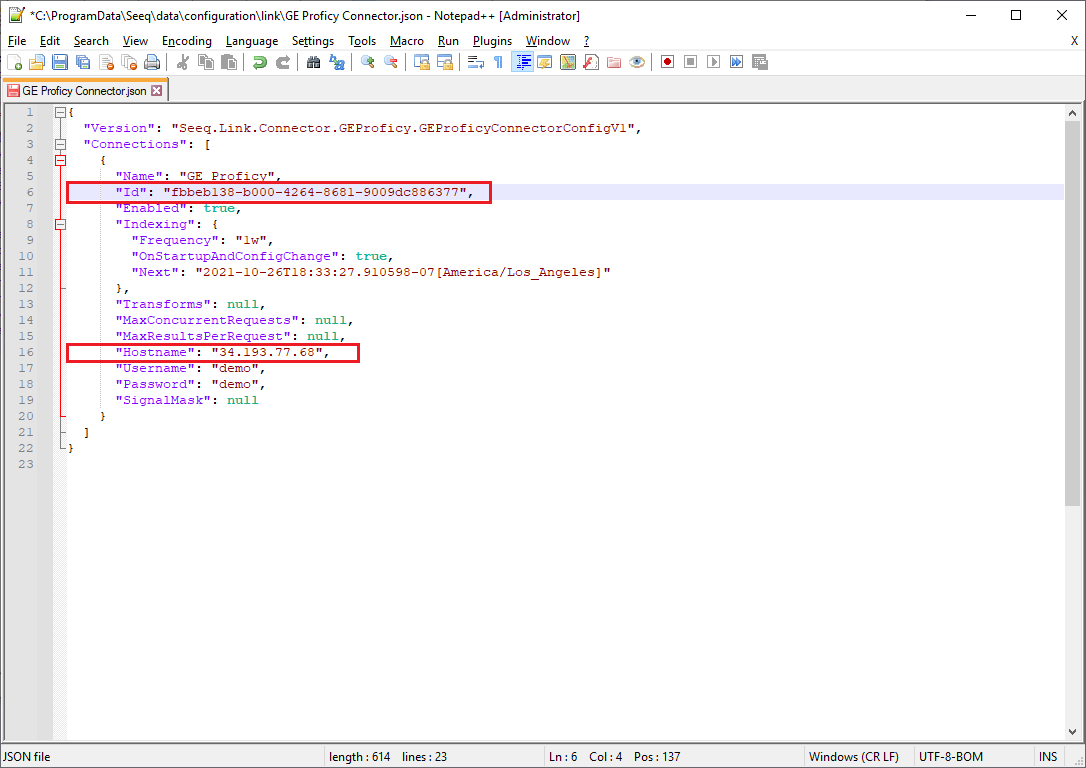Screen dimensions: 1086x768
Task: Click the save recorded macro icon
Action: [760, 62]
